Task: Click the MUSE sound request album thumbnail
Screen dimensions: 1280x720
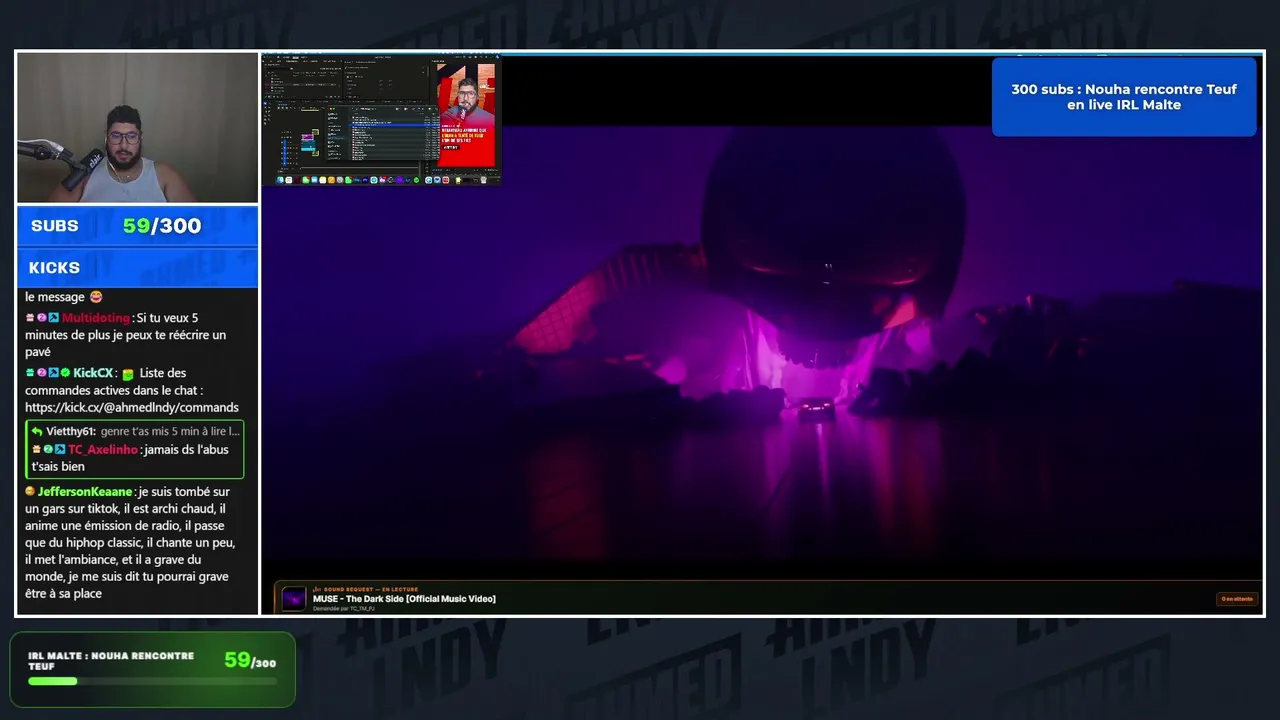Action: [293, 598]
